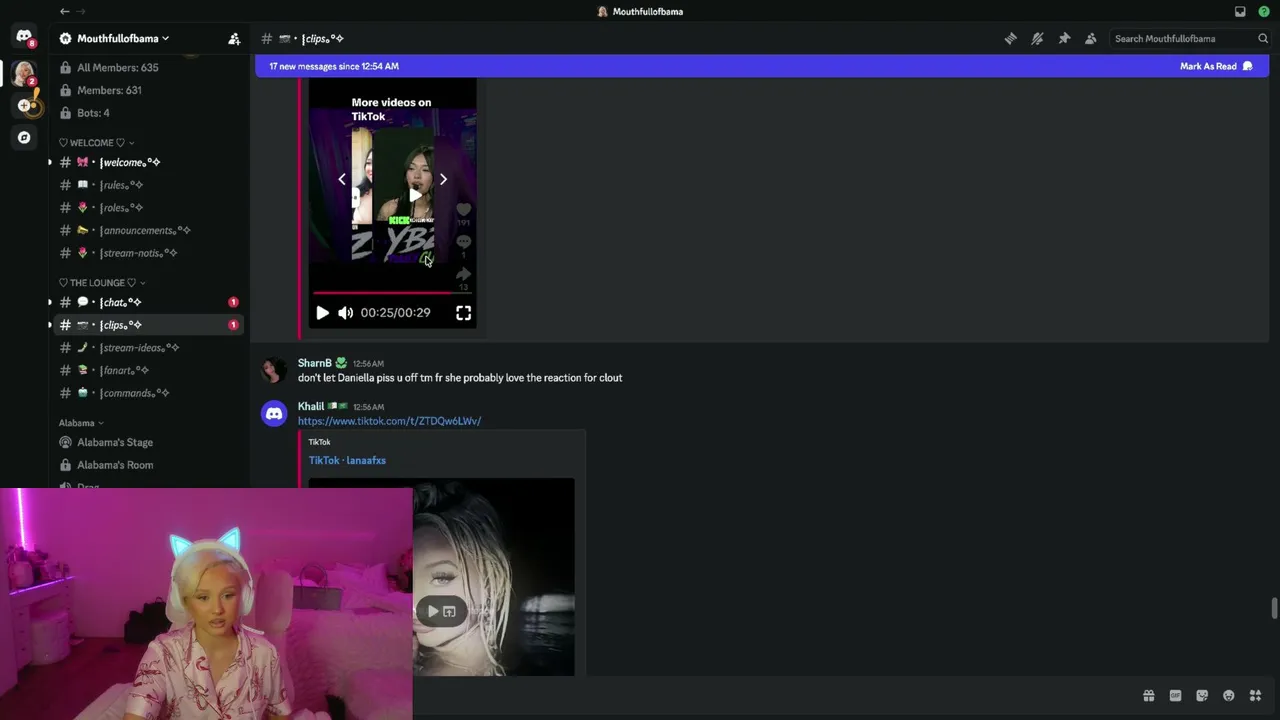The height and width of the screenshot is (720, 1280).
Task: Mute the video volume
Action: (x=346, y=313)
